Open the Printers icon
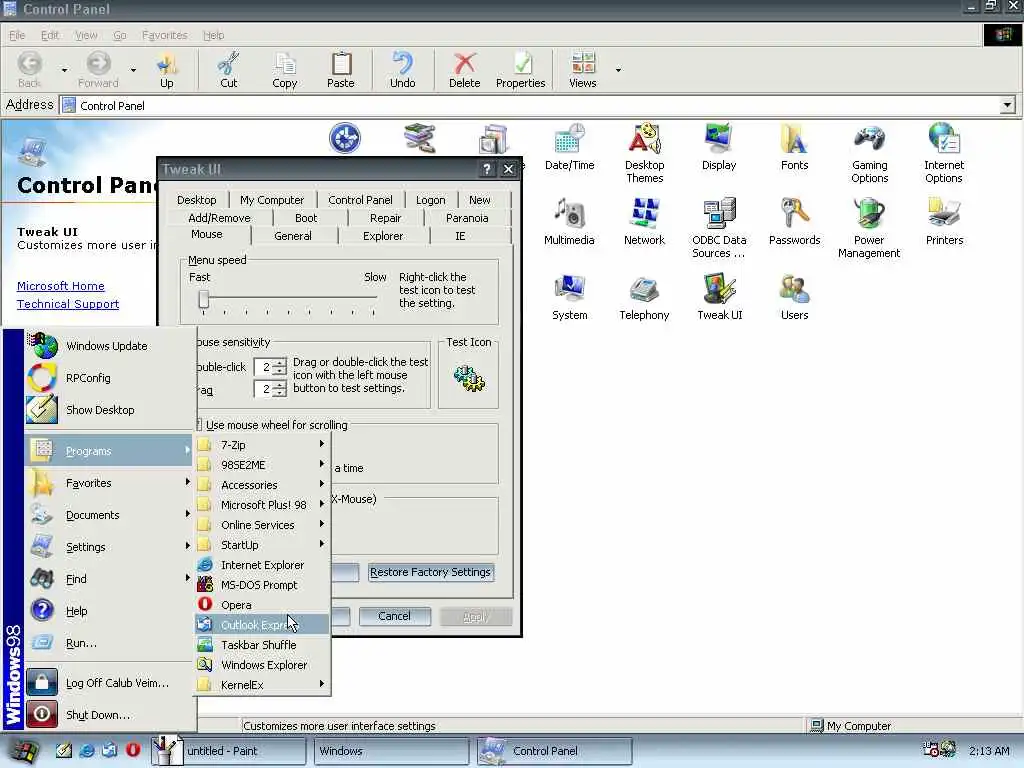This screenshot has width=1024, height=768. click(944, 222)
